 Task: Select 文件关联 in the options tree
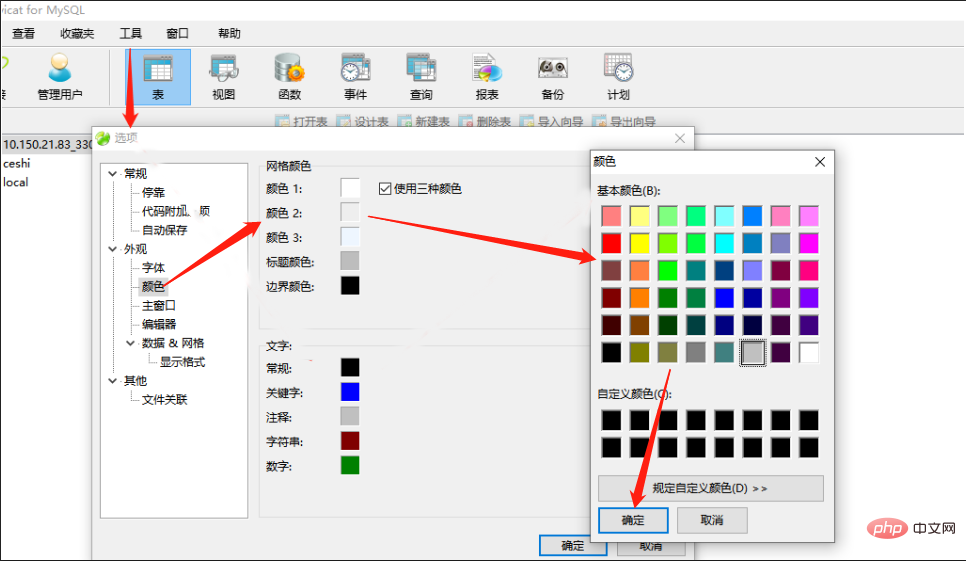pyautogui.click(x=164, y=400)
